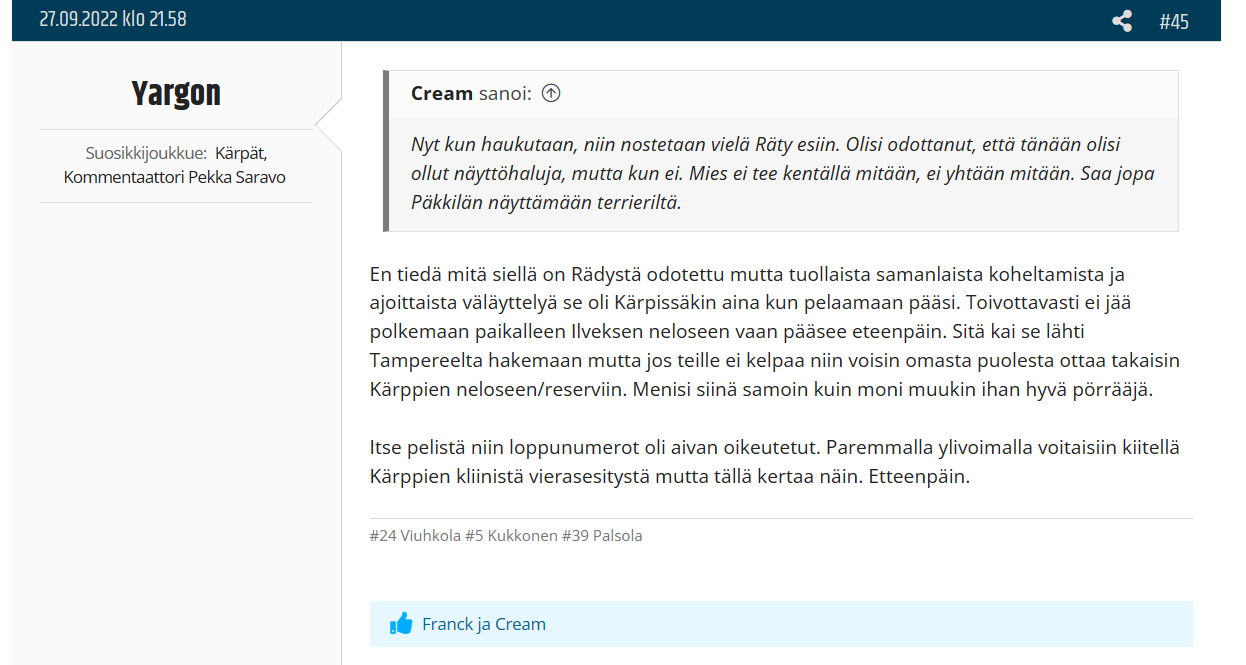Open the Franck ja Cream likes list

(x=484, y=624)
